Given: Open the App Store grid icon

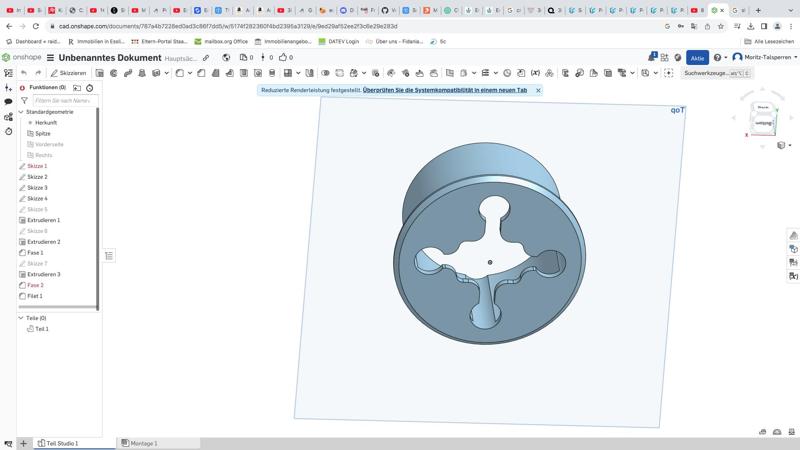Looking at the screenshot, I should 664,58.
